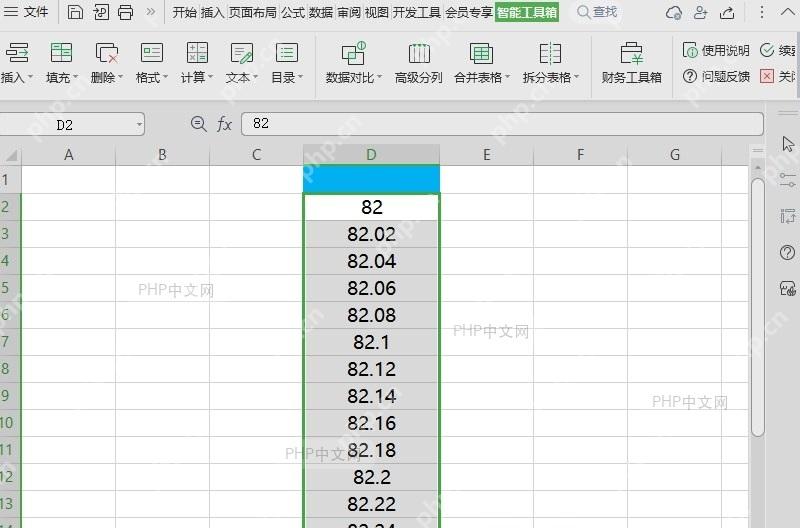Click the print icon
The width and height of the screenshot is (800, 528).
click(x=126, y=12)
